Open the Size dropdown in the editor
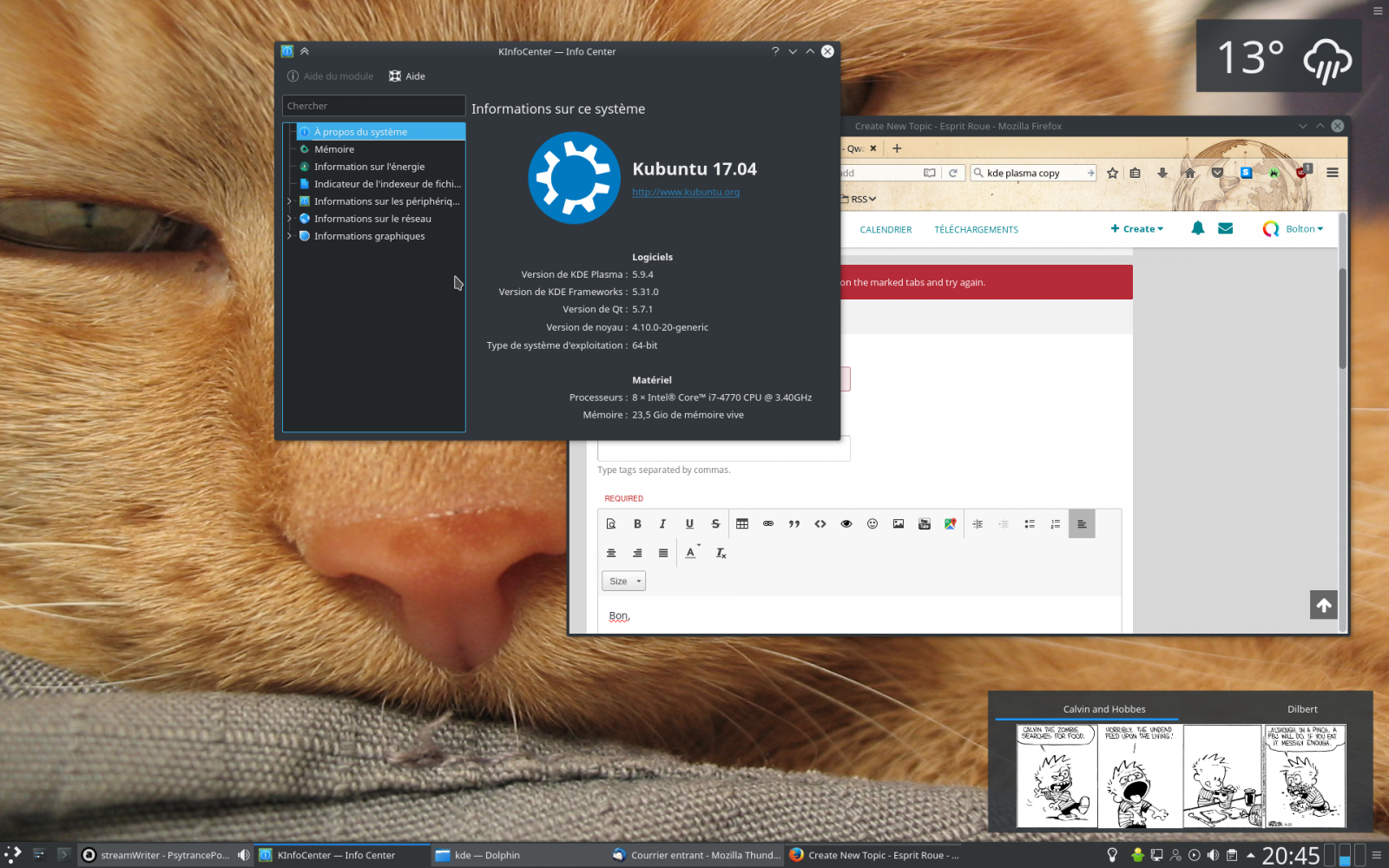1389x868 pixels. 623,582
